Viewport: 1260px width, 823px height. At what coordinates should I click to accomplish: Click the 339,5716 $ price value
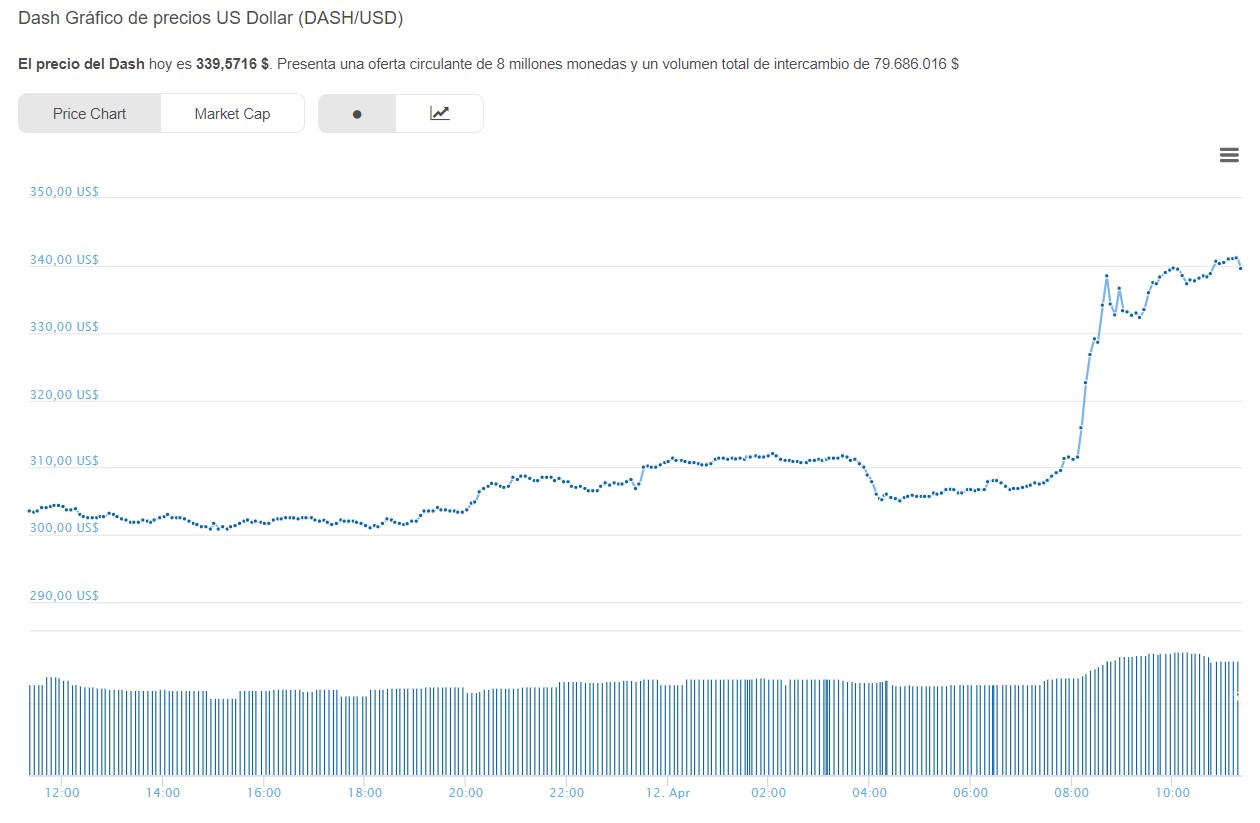coord(232,64)
